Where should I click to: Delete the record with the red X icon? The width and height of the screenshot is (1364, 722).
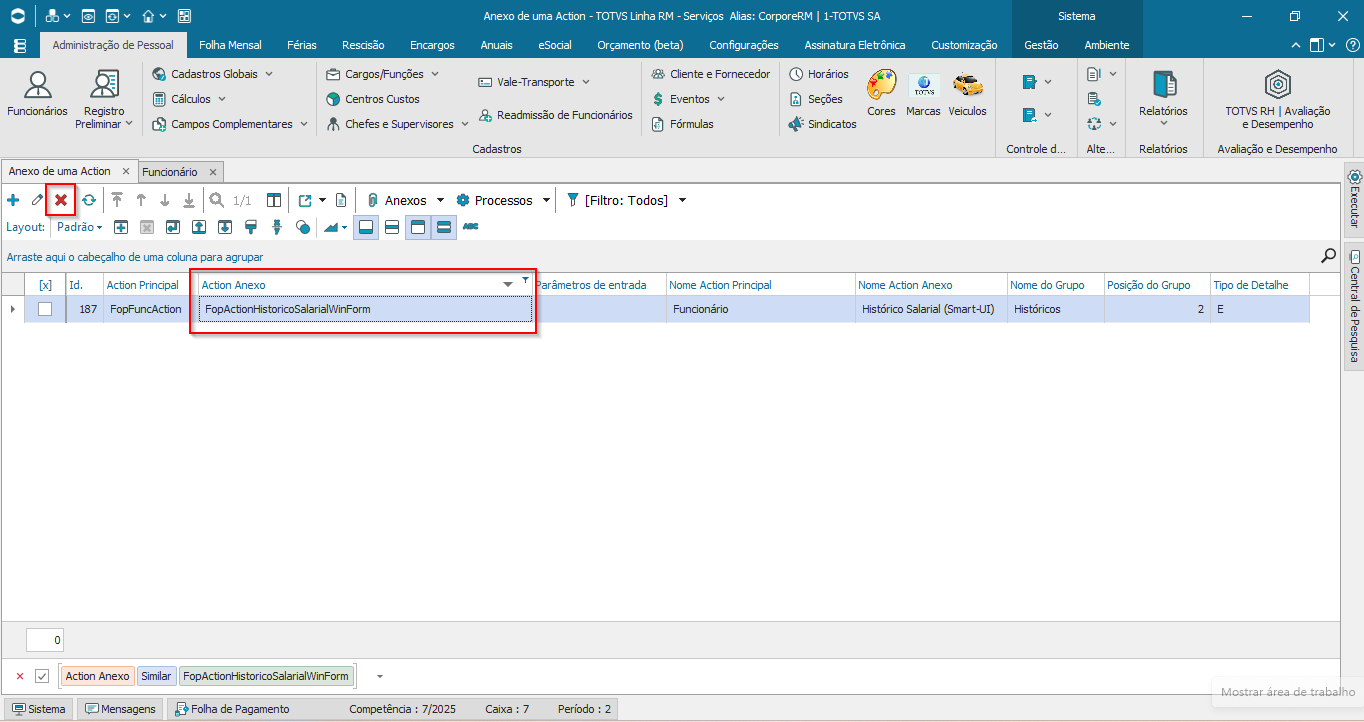(61, 200)
